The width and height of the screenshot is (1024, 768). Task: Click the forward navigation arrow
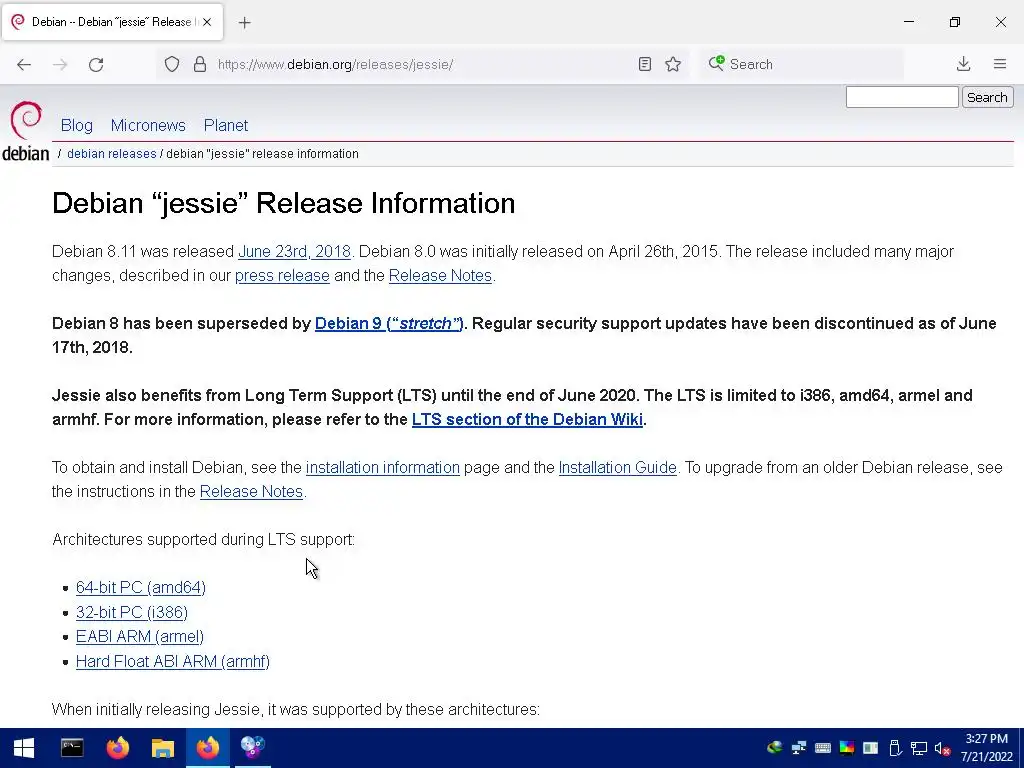click(x=60, y=64)
